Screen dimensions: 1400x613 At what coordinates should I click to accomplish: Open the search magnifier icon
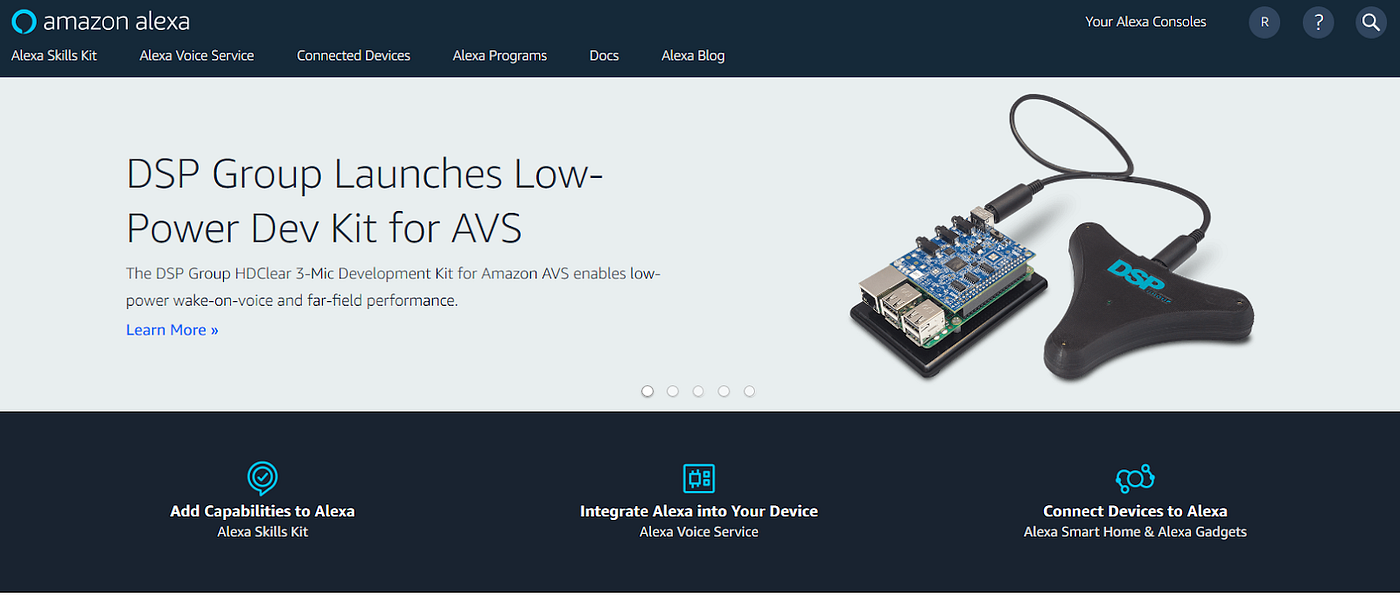1370,22
